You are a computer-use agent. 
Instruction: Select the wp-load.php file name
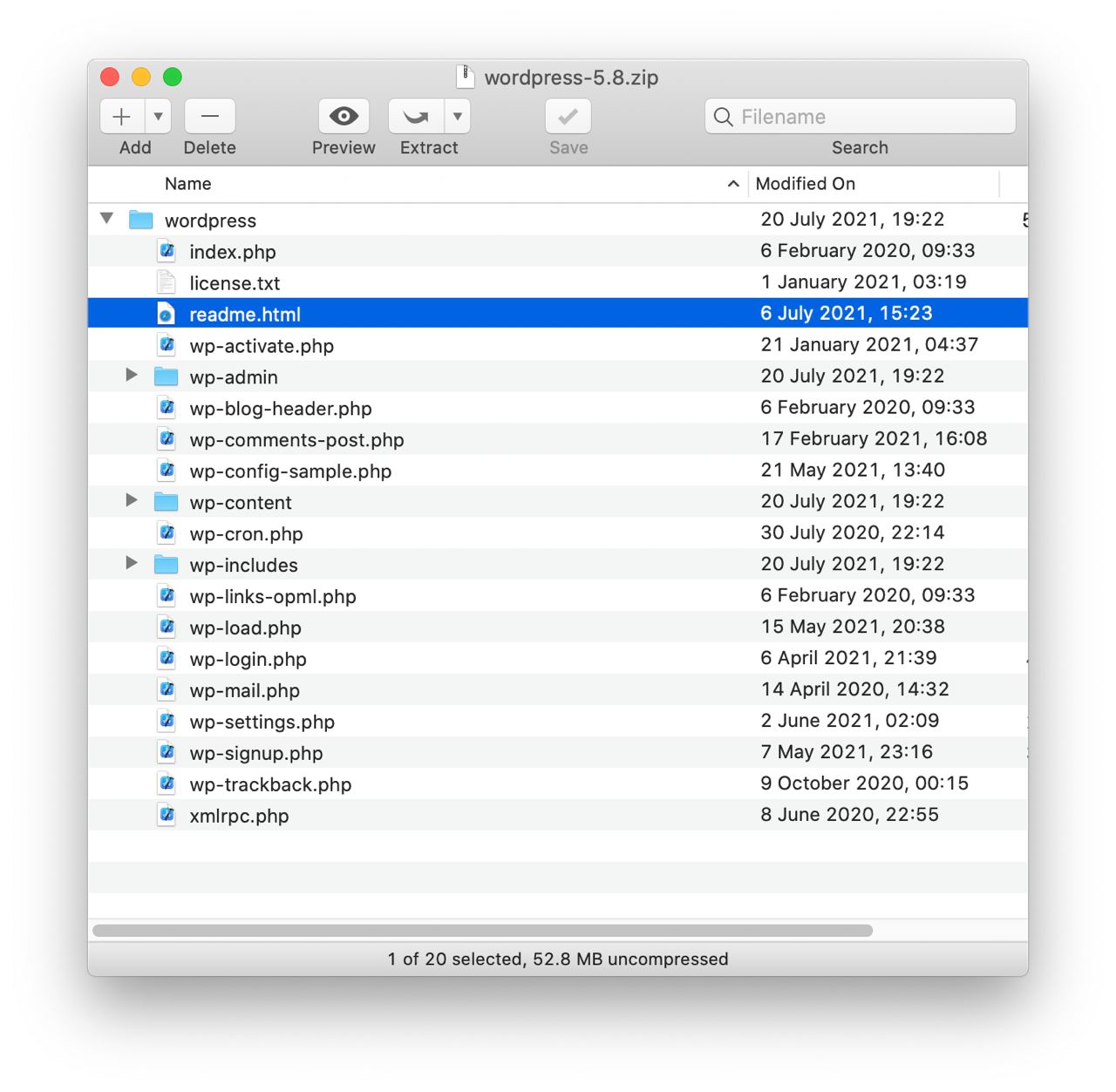[245, 628]
